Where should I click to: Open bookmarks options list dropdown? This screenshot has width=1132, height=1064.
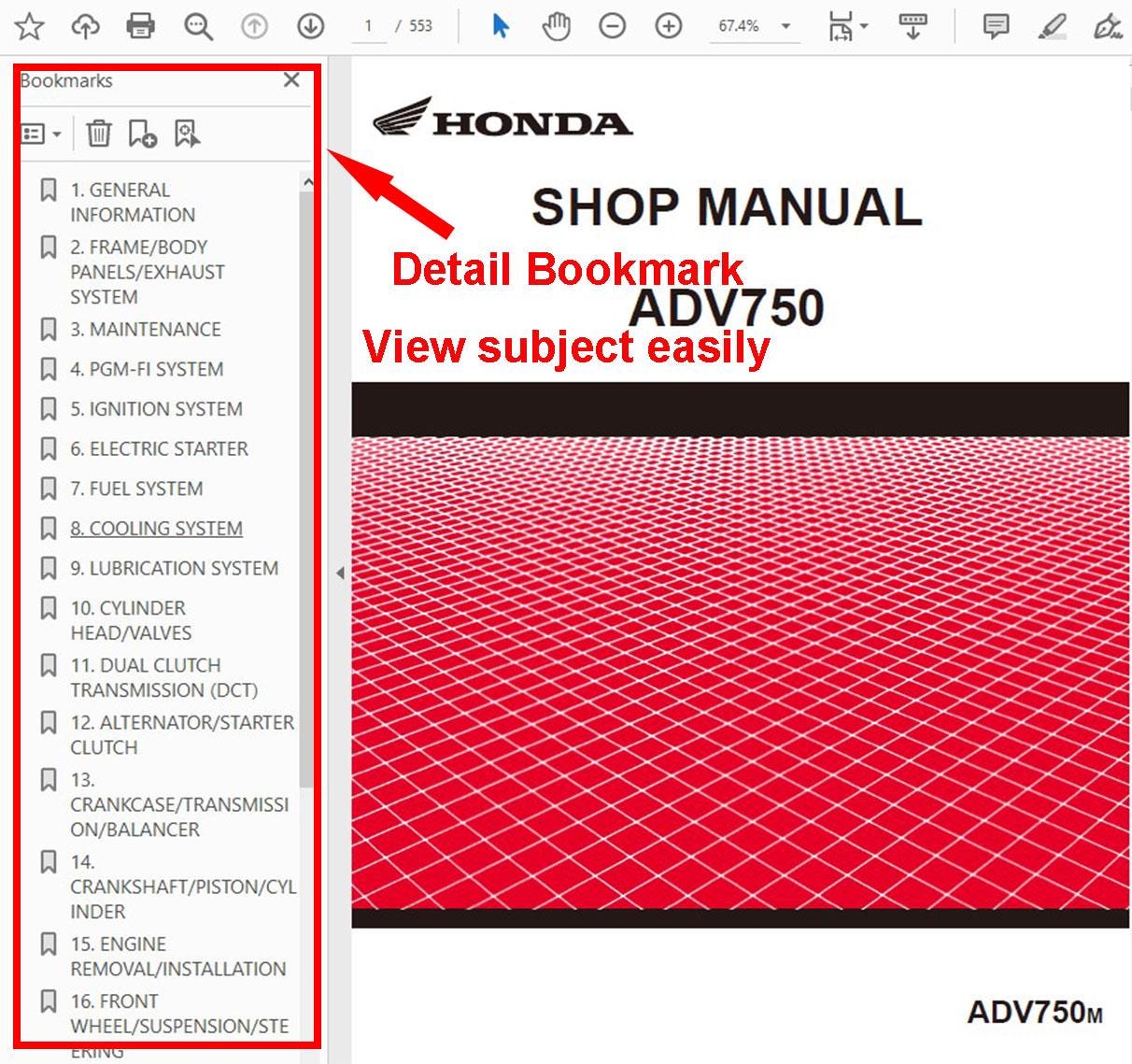[41, 134]
